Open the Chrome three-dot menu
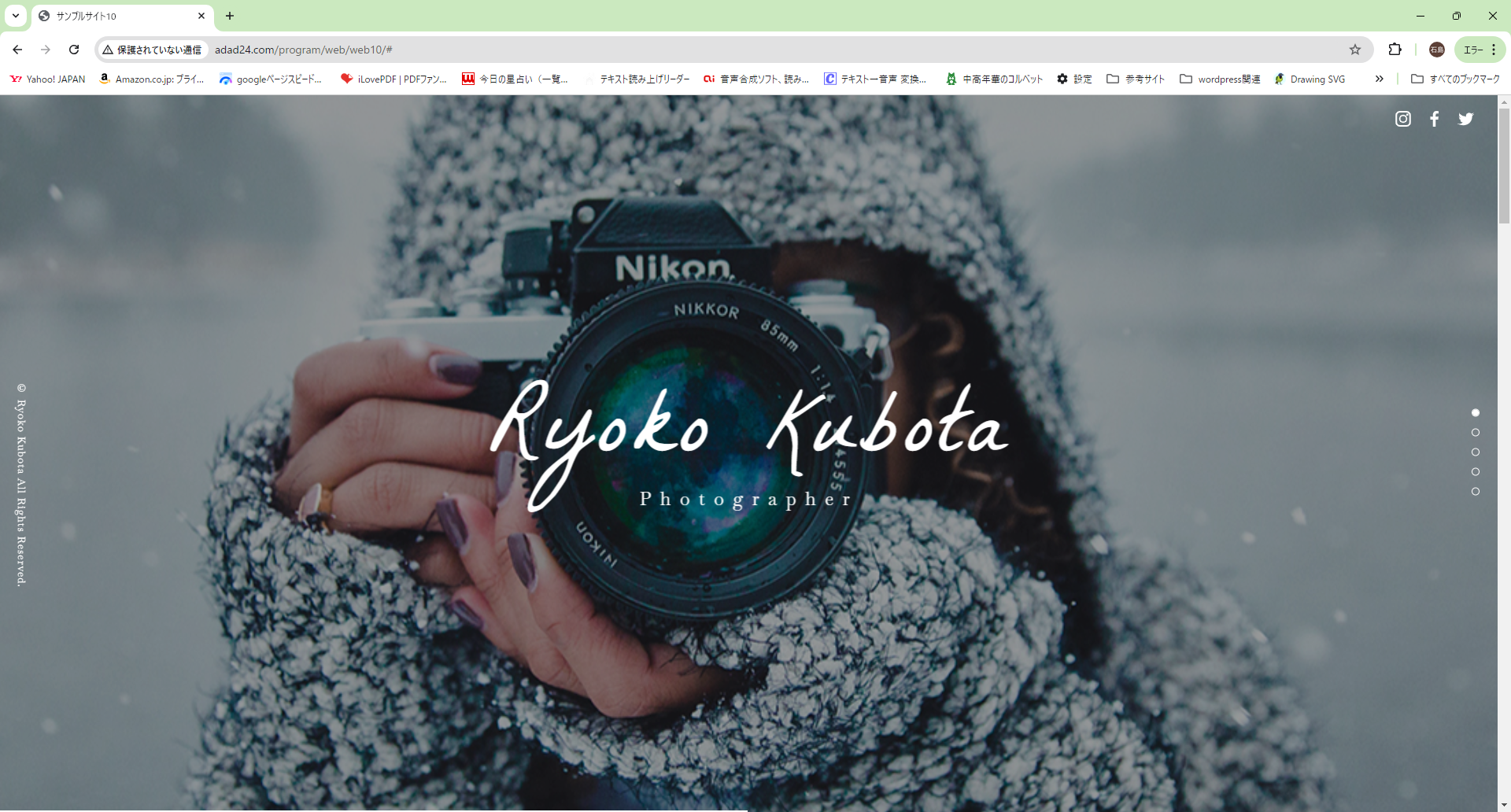 1494,50
